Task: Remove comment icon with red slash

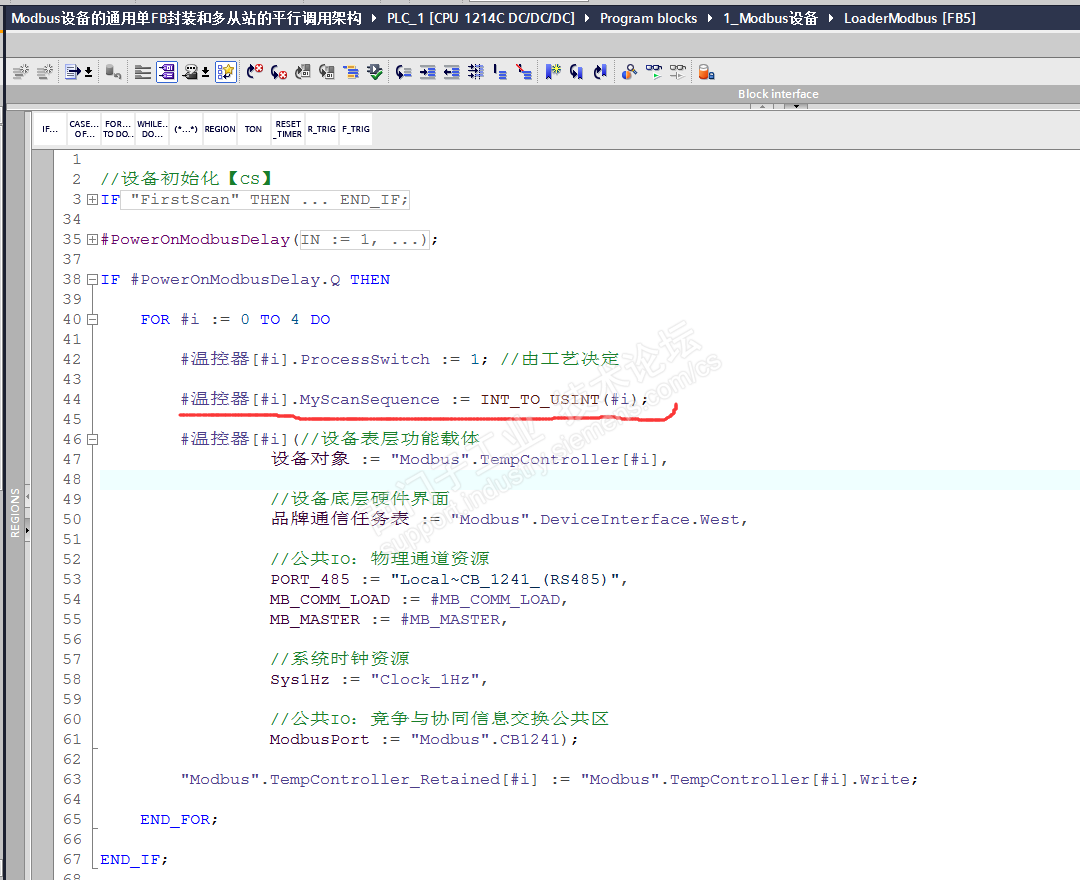Action: coord(524,72)
